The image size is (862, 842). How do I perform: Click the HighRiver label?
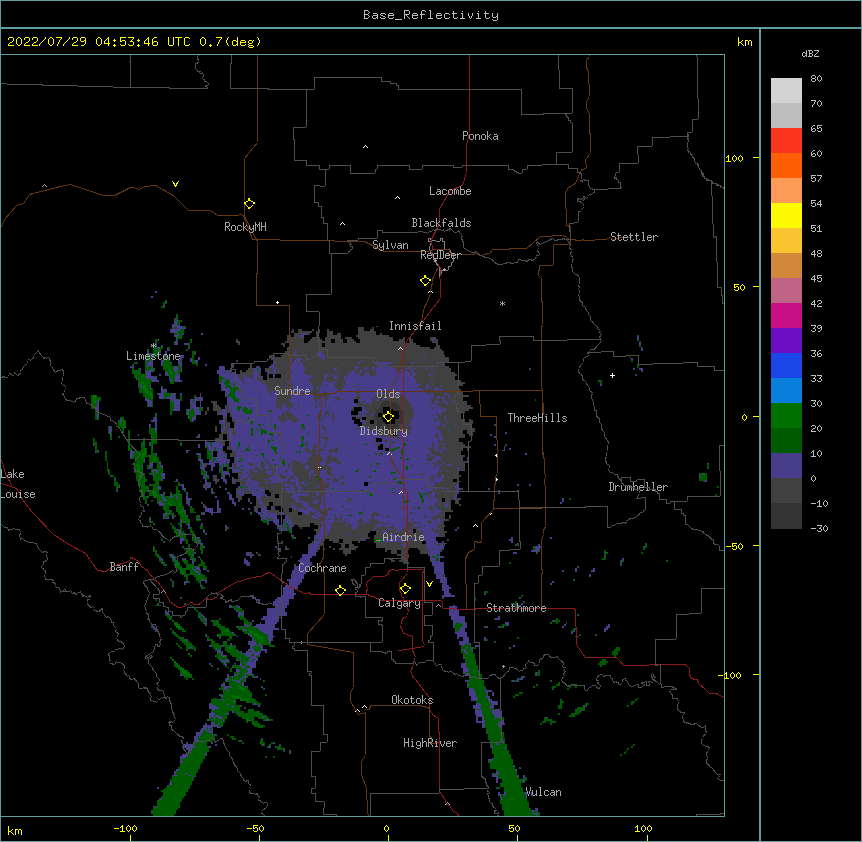430,743
